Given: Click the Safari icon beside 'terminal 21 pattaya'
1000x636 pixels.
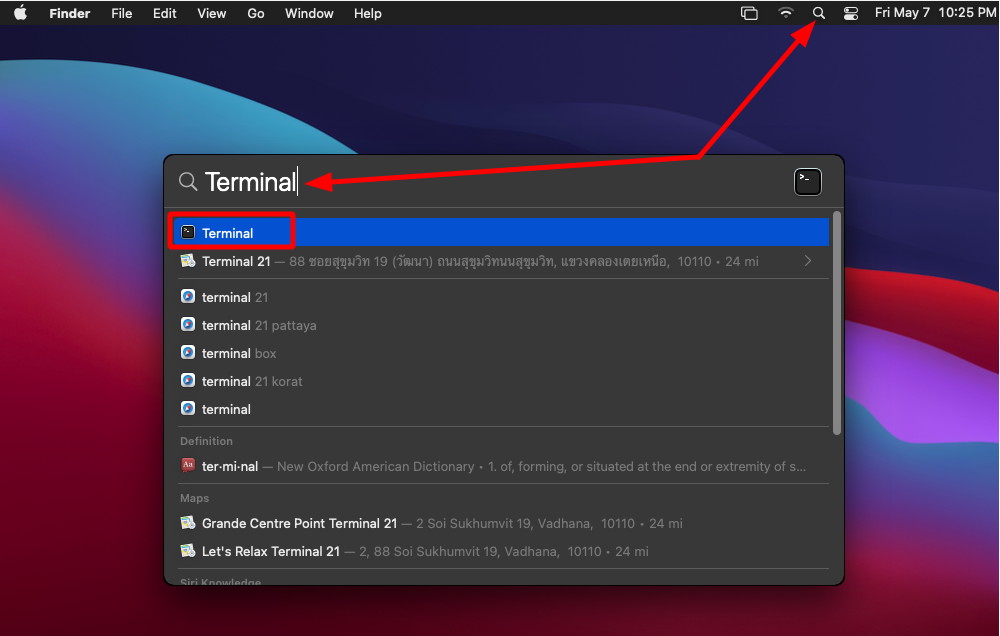Looking at the screenshot, I should click(188, 325).
